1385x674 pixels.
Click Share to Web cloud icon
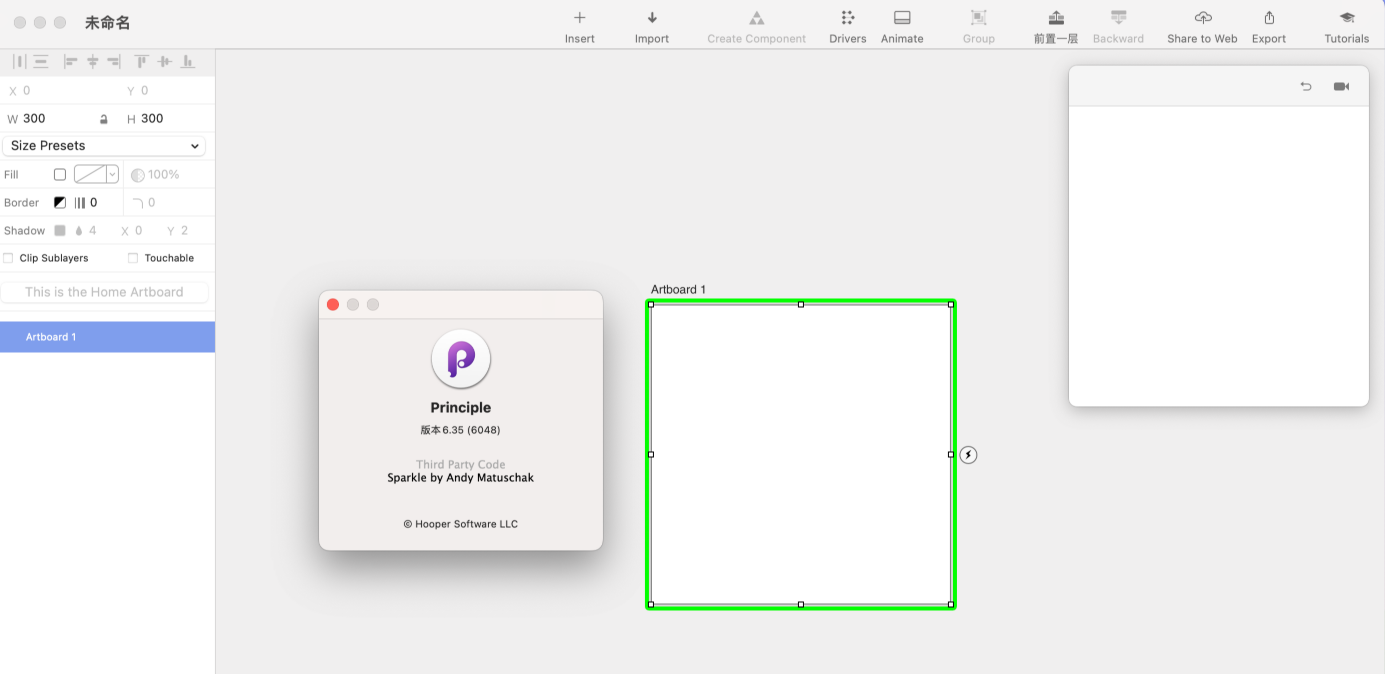pos(1203,18)
